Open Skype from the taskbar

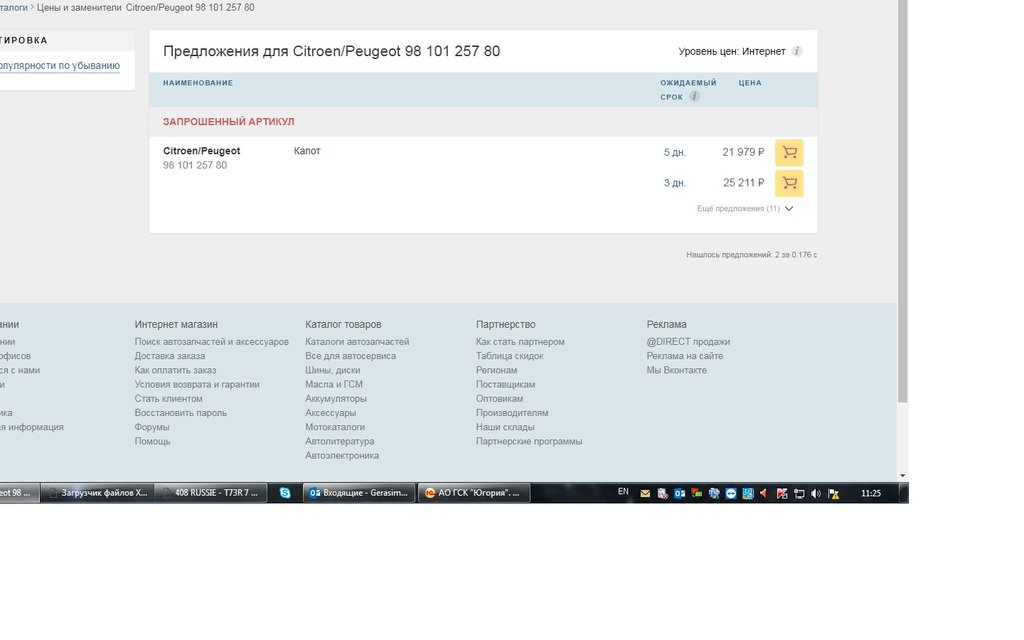pos(285,493)
